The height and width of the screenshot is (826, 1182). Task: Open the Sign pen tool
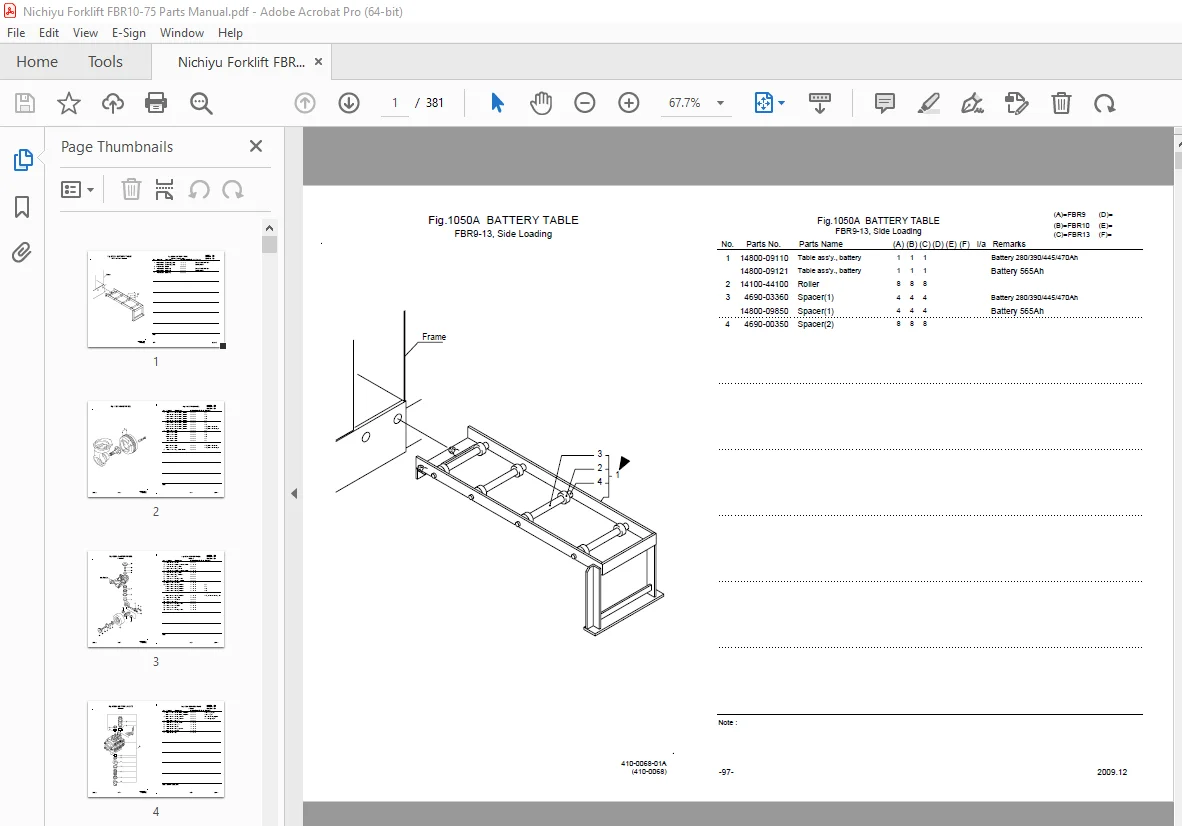972,103
